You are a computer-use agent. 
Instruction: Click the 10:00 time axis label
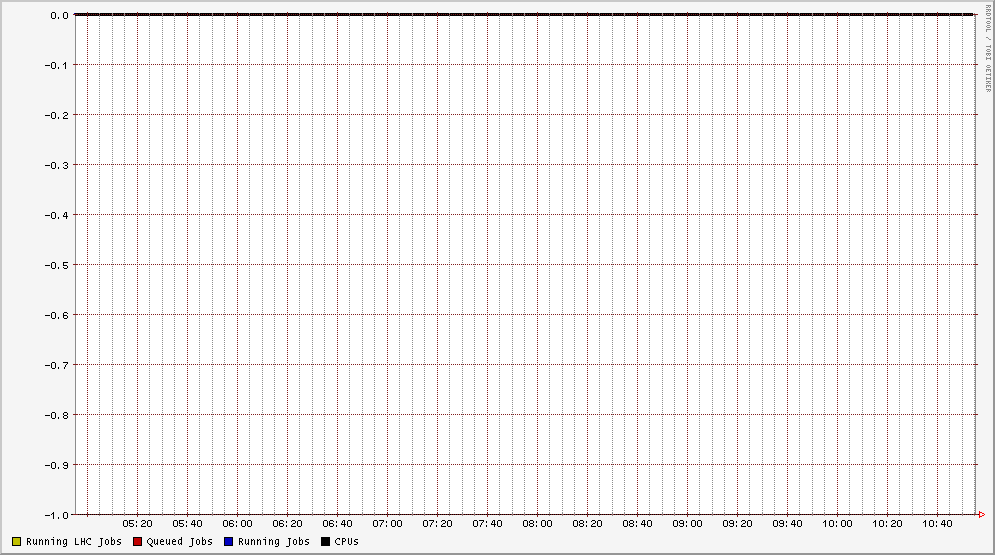coord(838,524)
